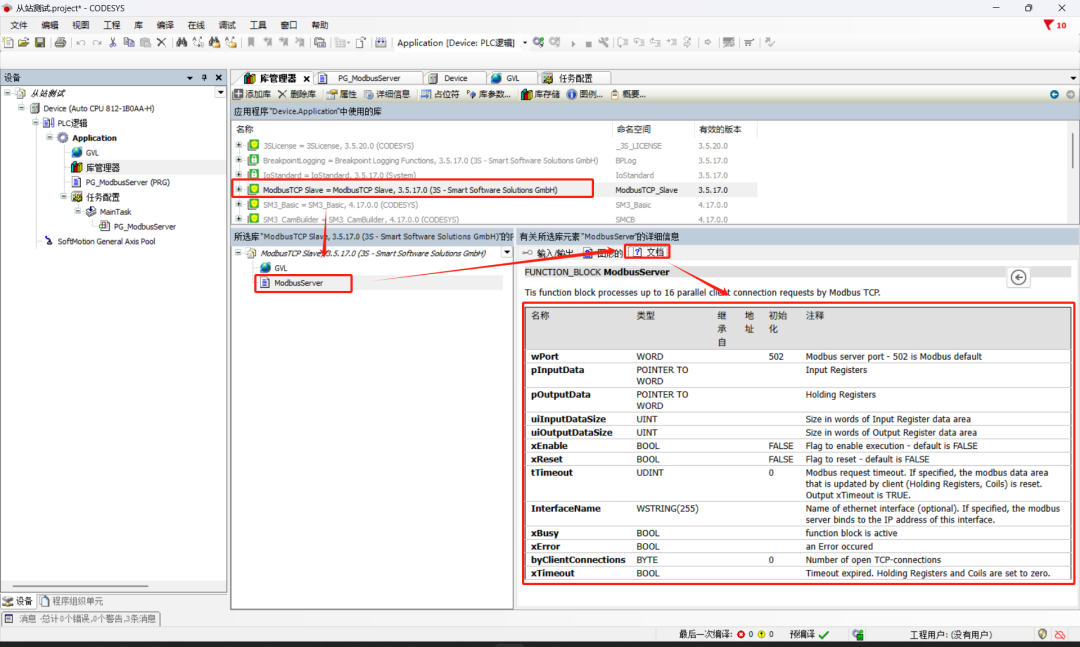Click the shopping cart toolbar icon
Viewport: 1080px width, 647px height.
click(749, 43)
